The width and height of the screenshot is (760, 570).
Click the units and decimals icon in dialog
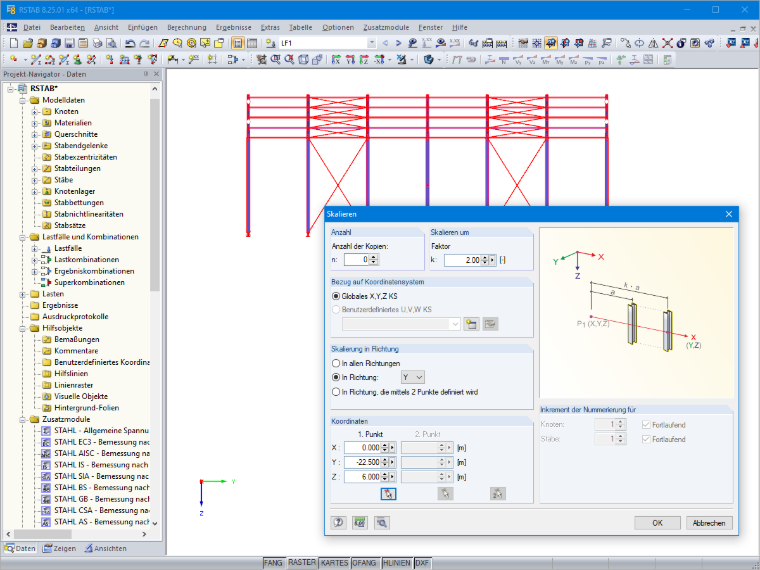point(360,522)
